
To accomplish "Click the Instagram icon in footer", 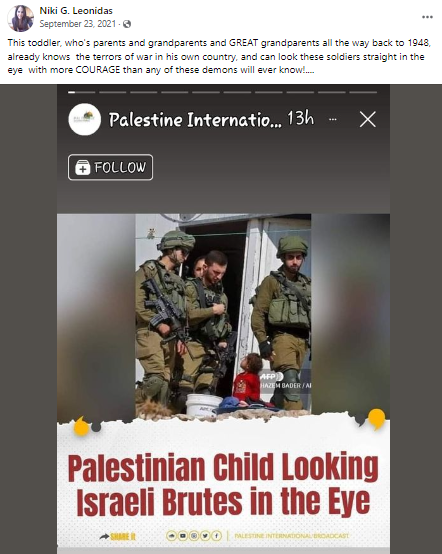I will (194, 536).
